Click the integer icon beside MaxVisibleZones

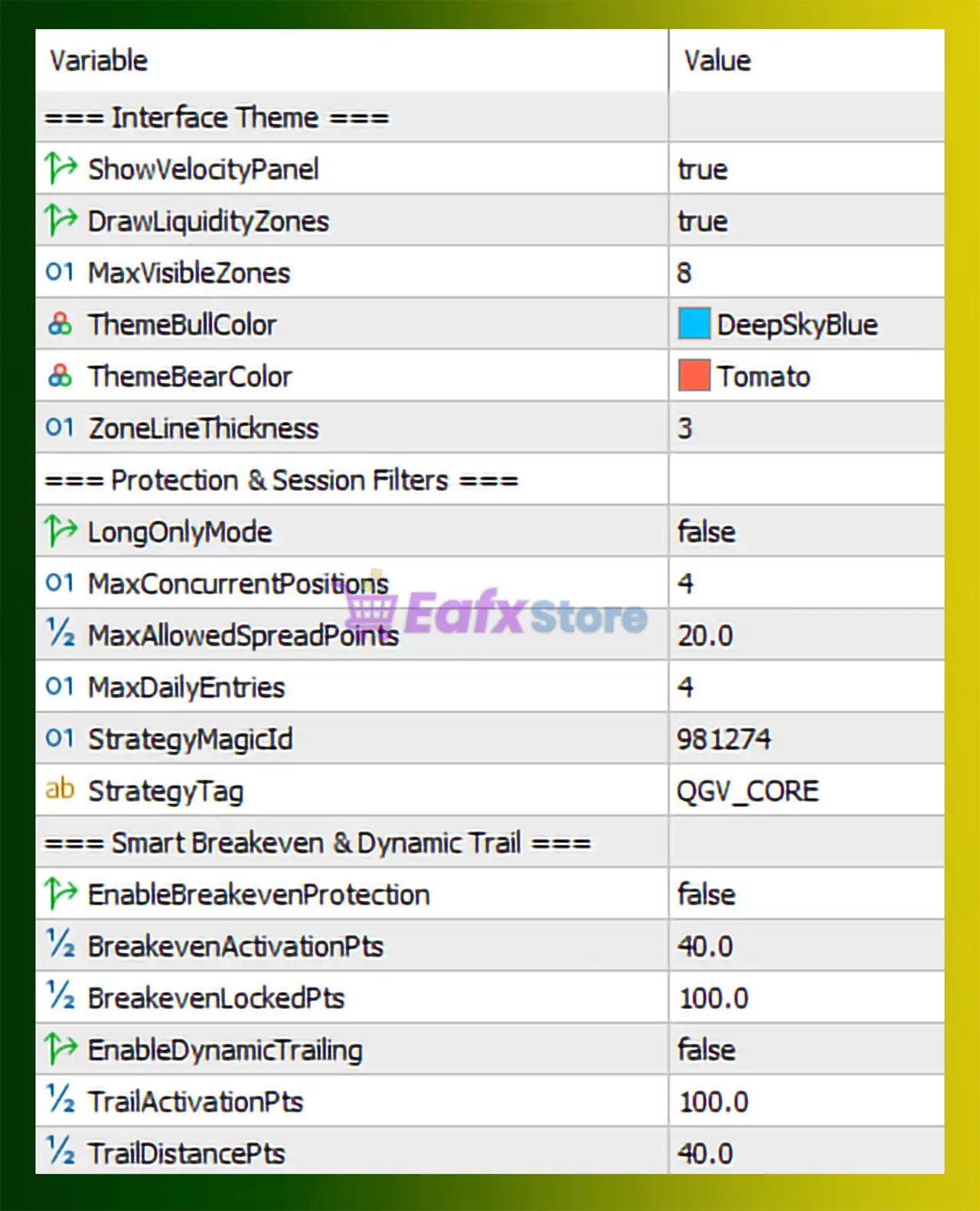[x=60, y=273]
